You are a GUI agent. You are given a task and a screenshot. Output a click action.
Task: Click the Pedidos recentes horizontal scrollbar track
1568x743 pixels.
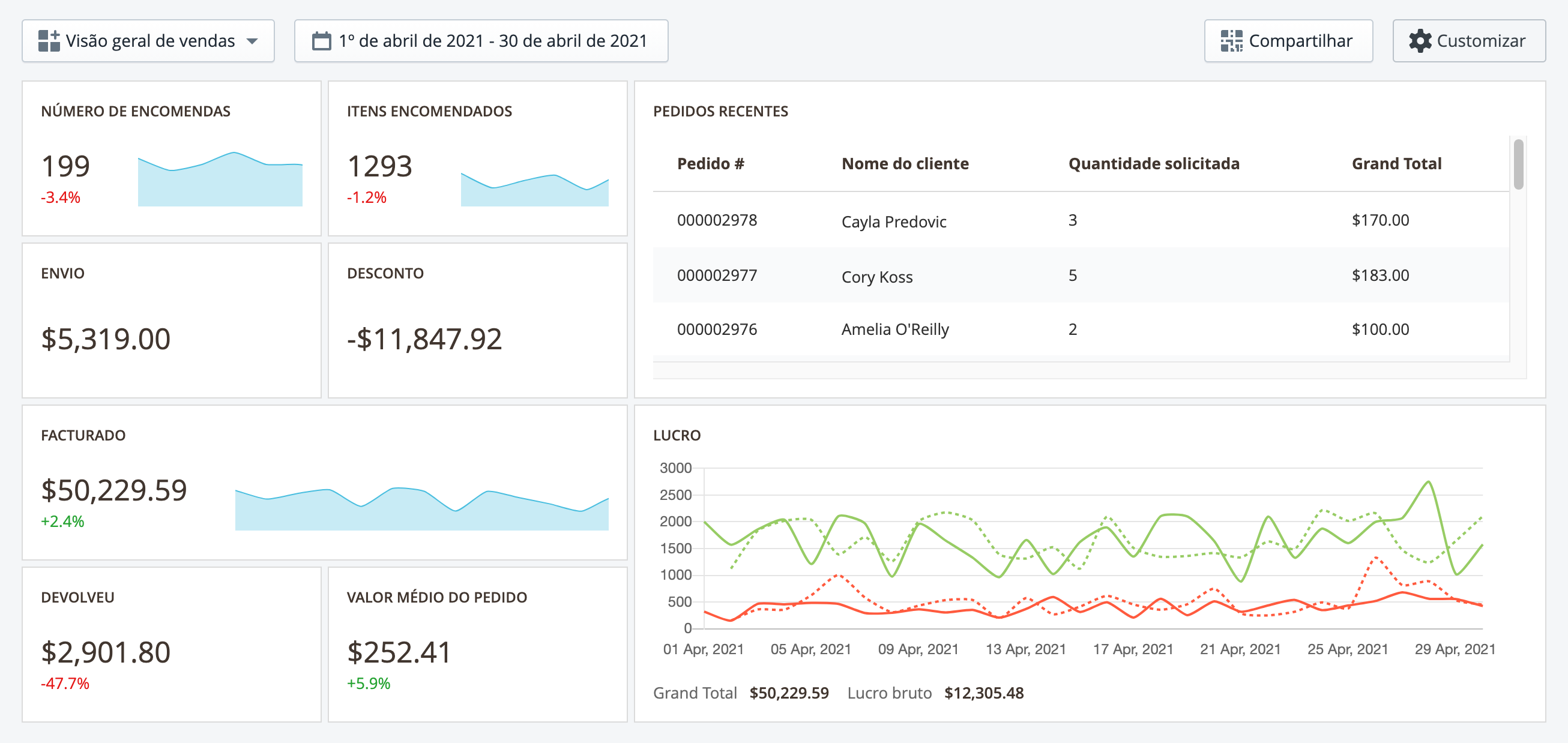pos(1081,370)
